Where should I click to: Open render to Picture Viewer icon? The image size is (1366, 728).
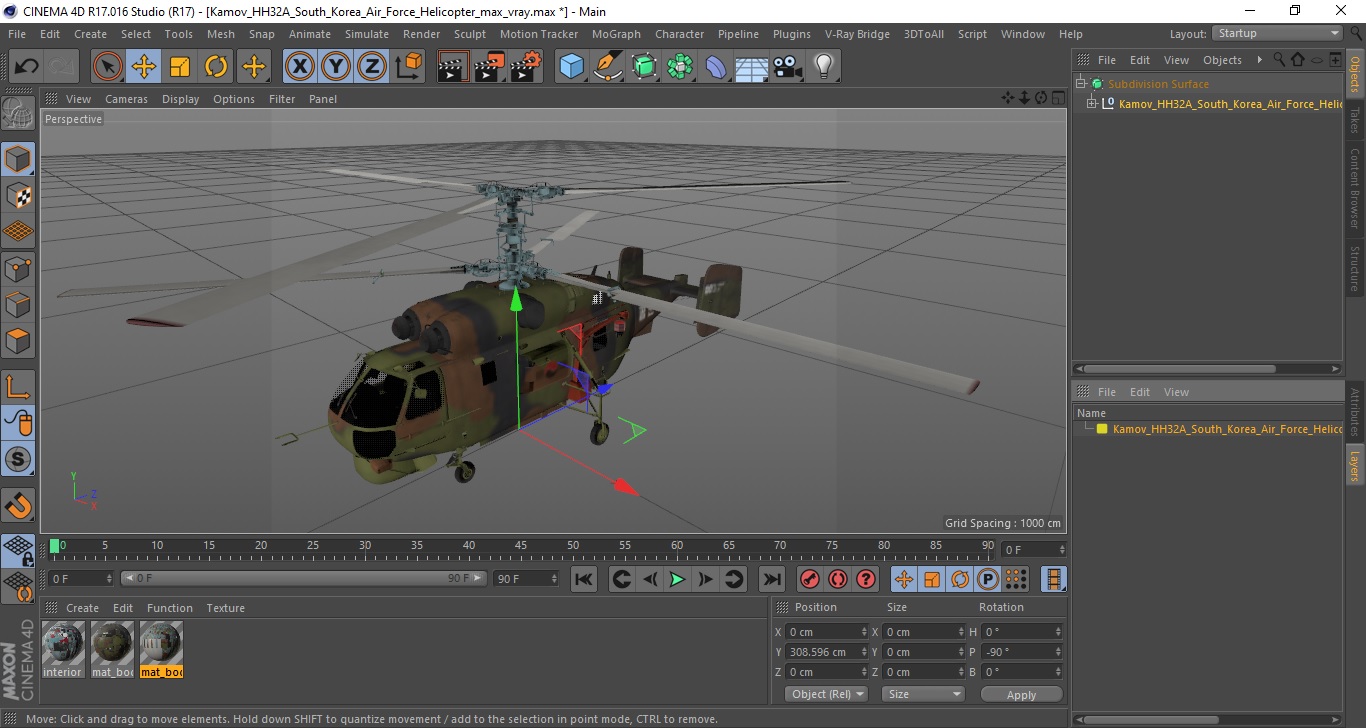coord(489,67)
